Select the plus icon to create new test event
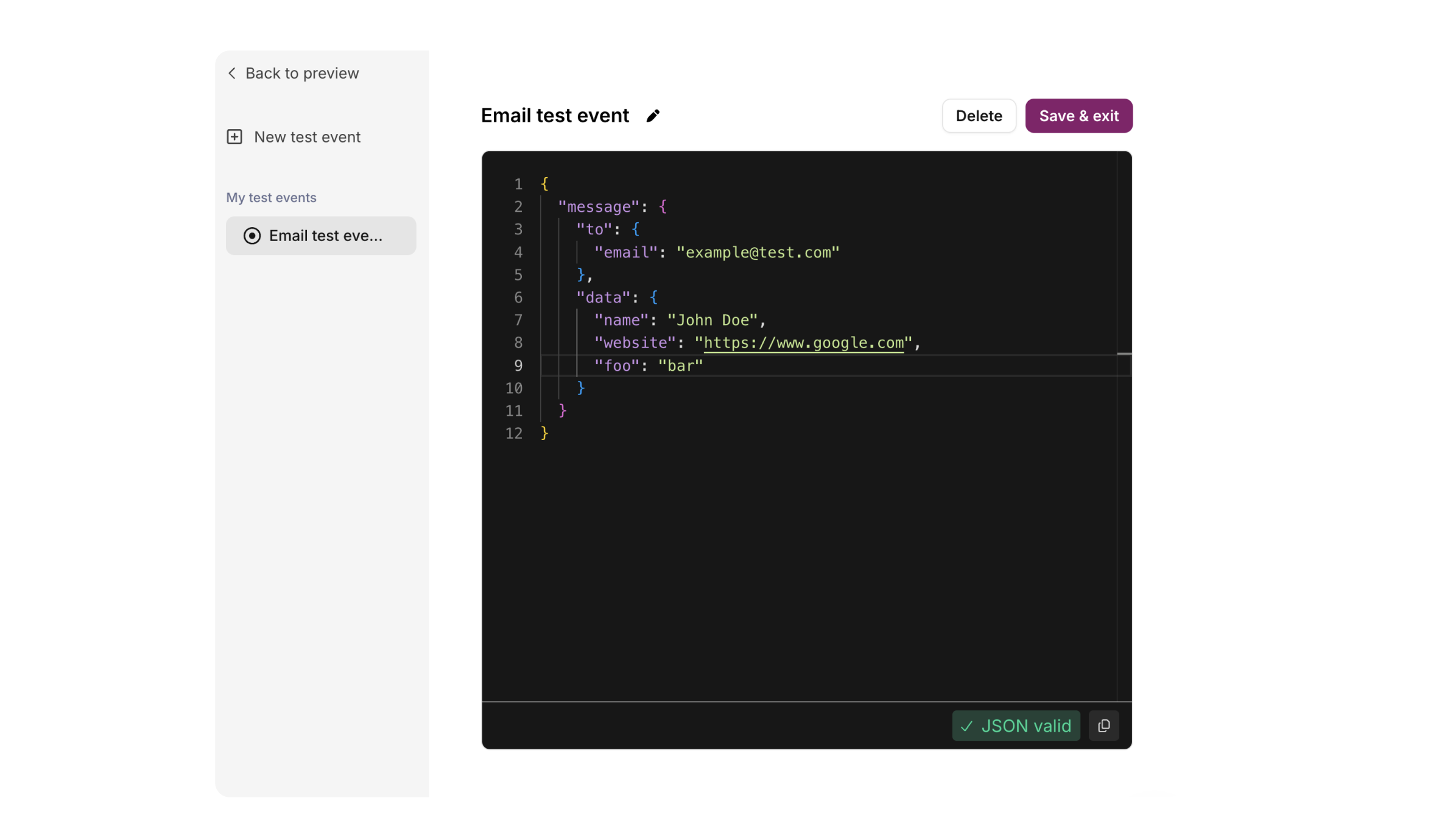The height and width of the screenshot is (840, 1453). 234,136
